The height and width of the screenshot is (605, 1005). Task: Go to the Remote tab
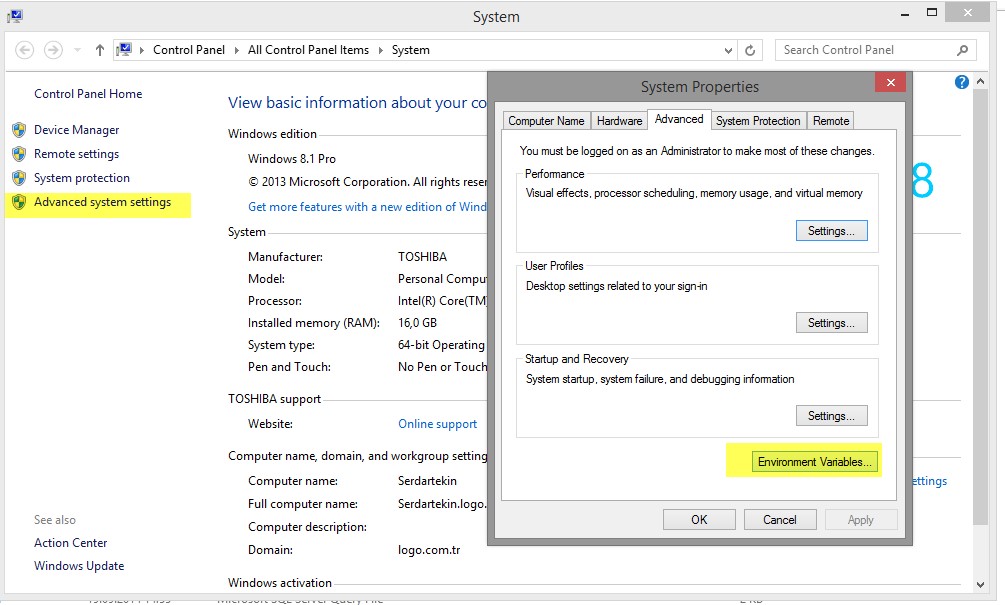(x=831, y=121)
